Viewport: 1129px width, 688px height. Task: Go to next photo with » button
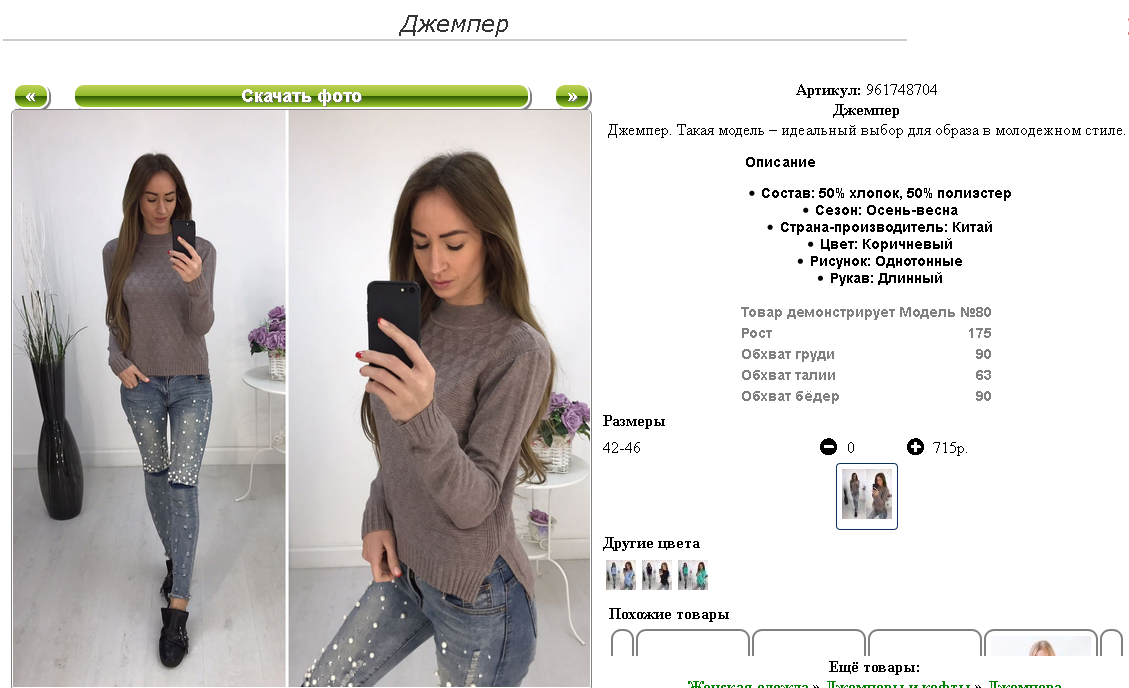[572, 96]
